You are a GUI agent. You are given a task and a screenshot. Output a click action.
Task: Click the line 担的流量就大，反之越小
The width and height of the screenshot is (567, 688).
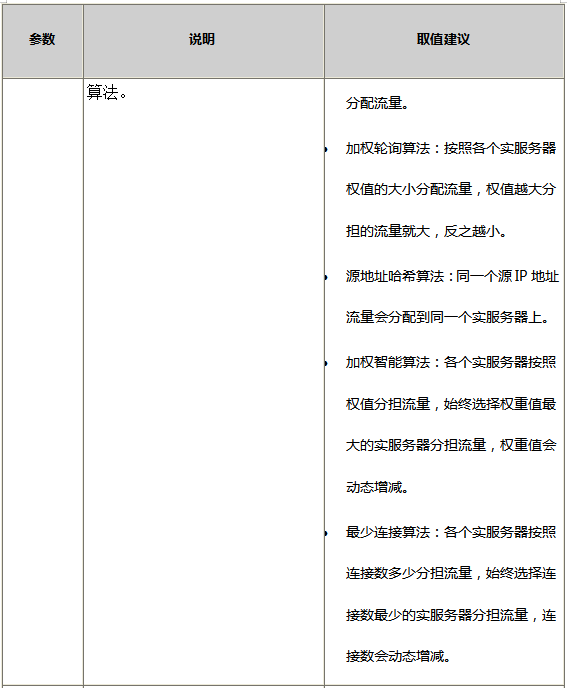point(426,231)
